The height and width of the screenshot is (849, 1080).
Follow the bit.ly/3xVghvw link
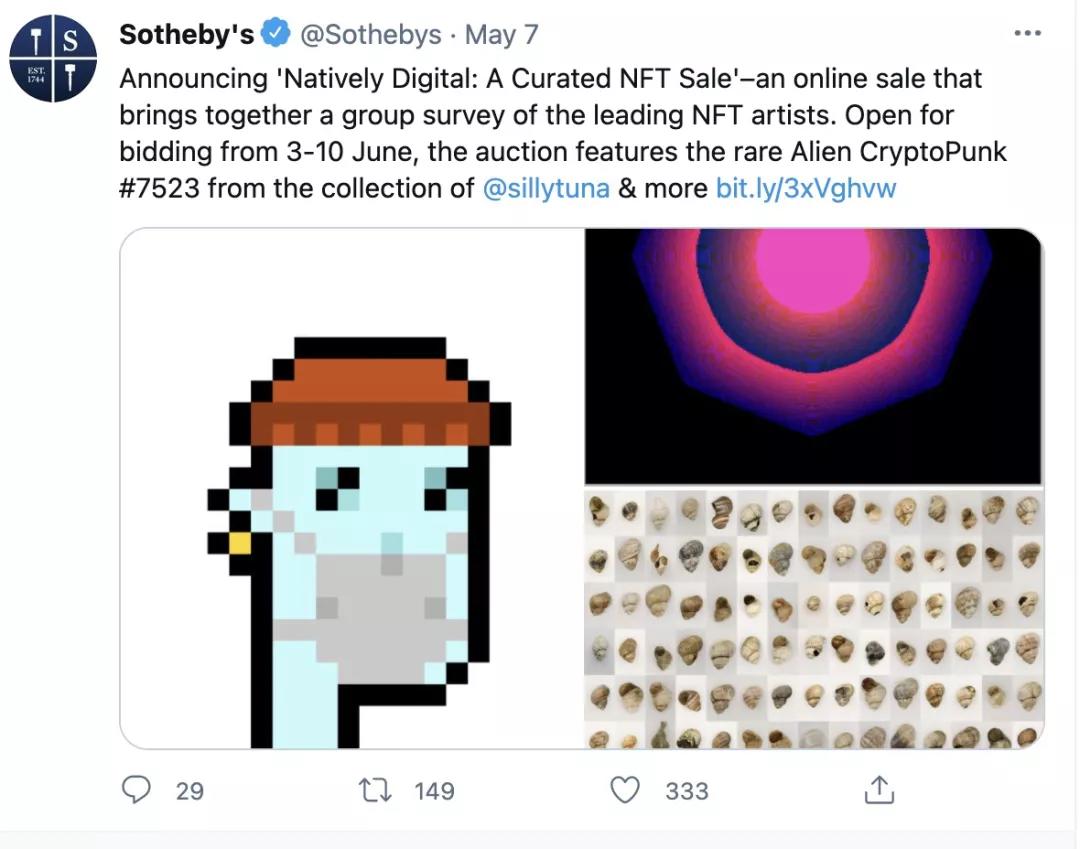point(806,187)
